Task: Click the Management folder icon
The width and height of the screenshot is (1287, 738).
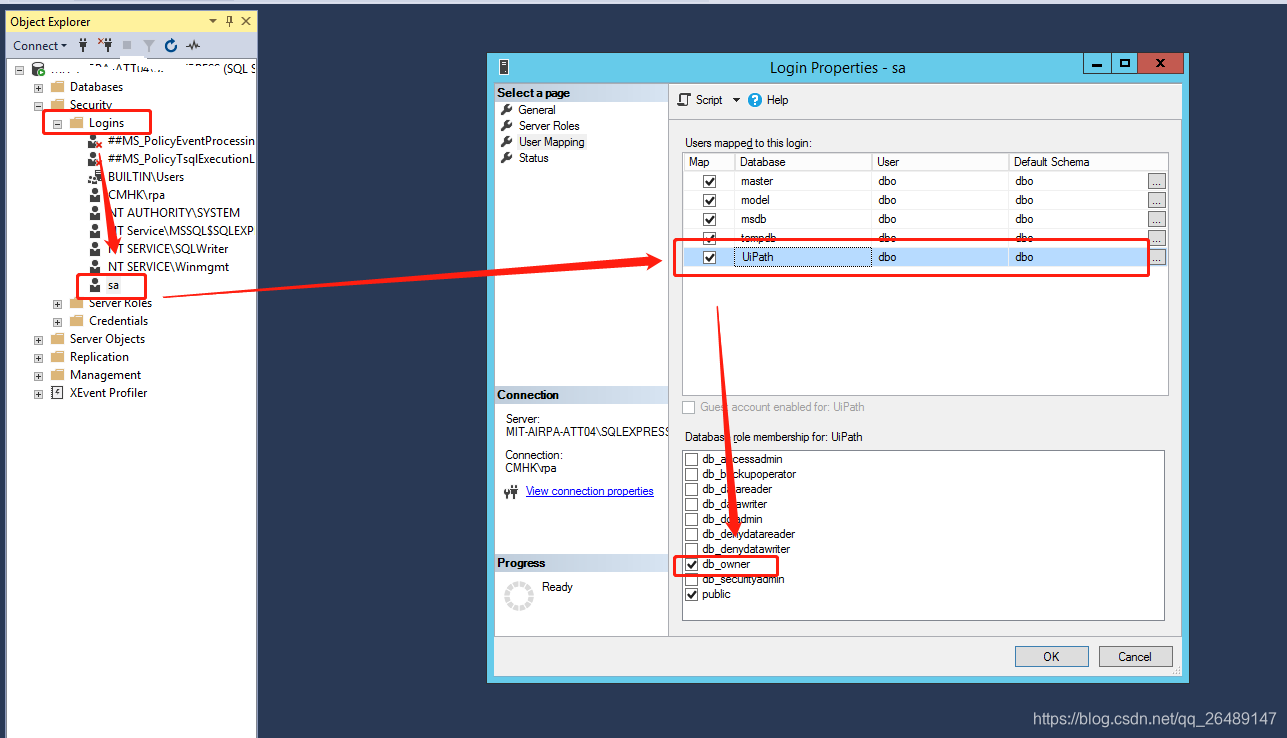Action: 57,375
